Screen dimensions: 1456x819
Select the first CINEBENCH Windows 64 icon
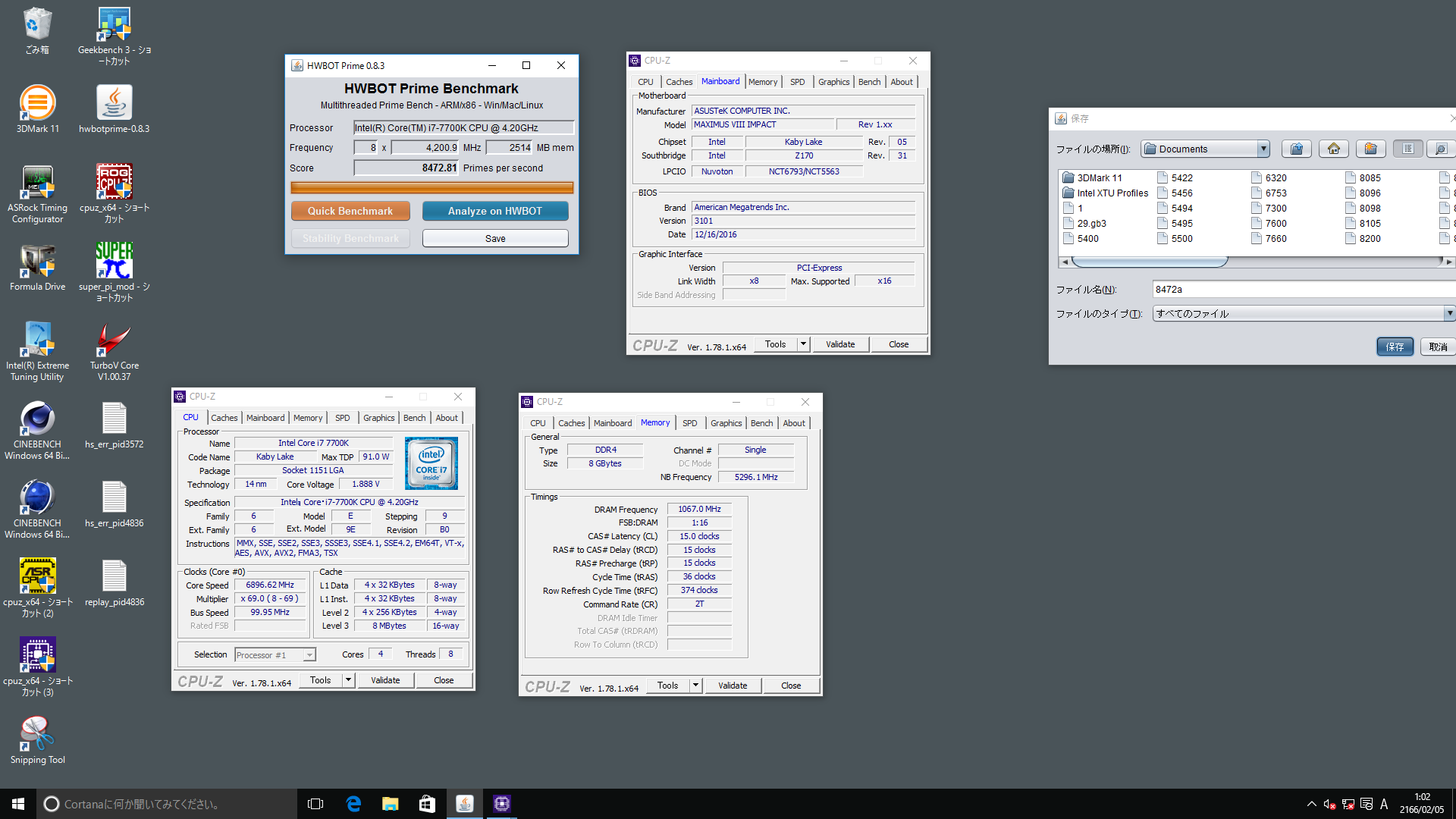[x=37, y=431]
